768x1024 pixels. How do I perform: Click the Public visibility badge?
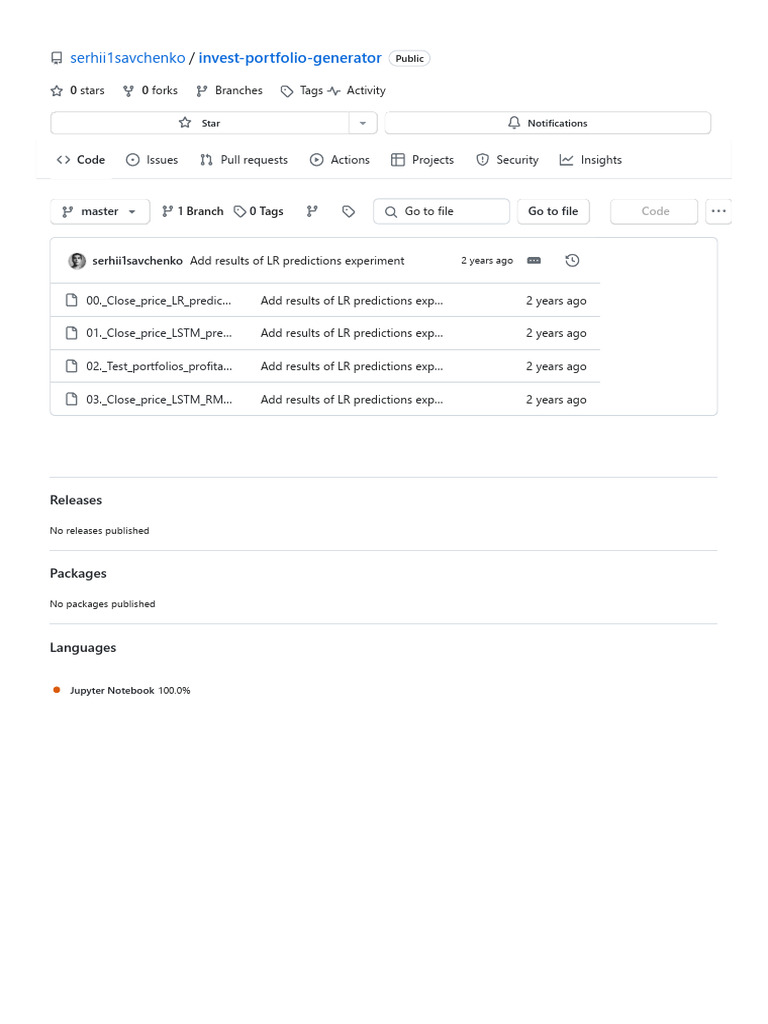point(409,59)
